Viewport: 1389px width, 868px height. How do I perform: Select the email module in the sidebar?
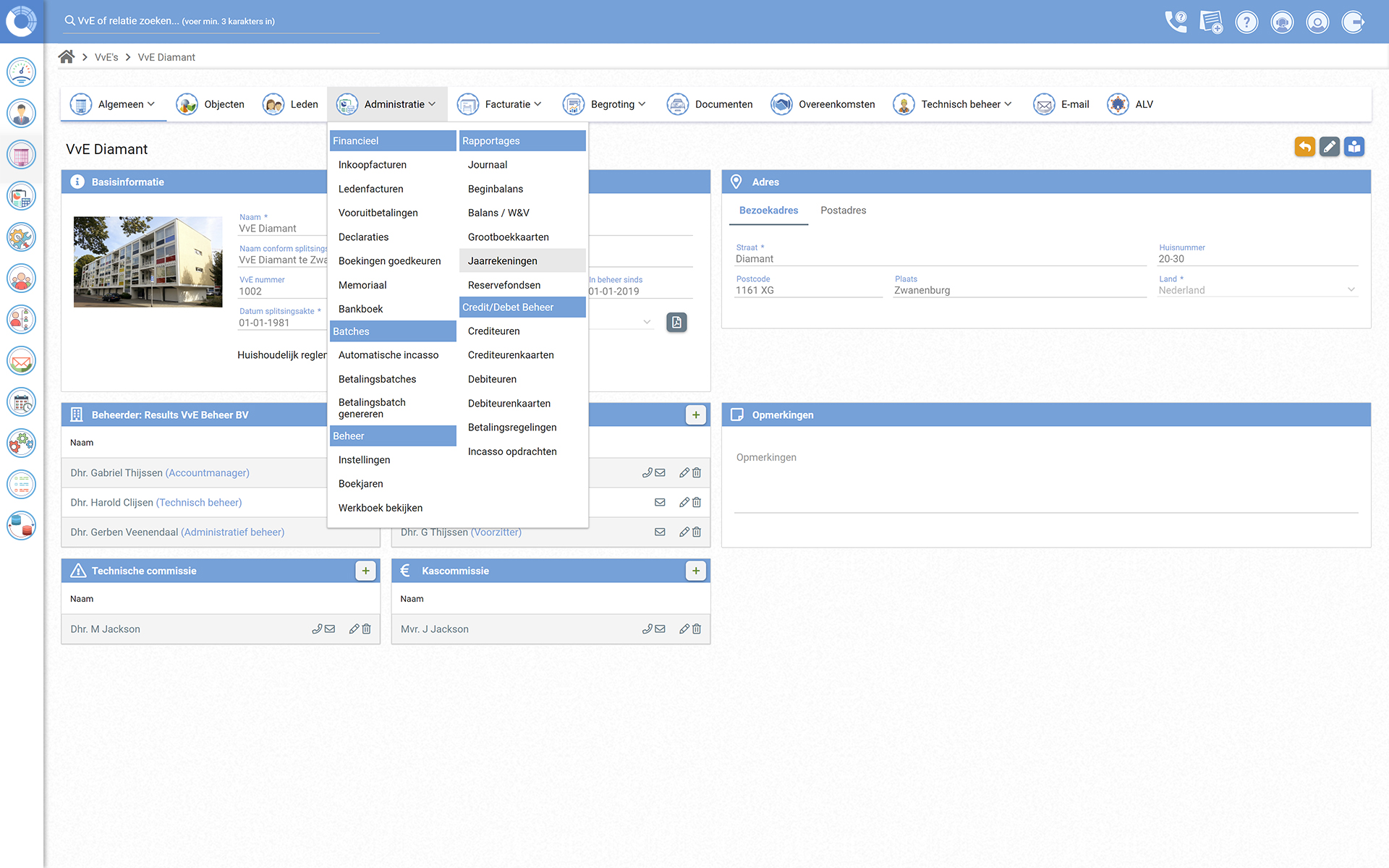[x=22, y=361]
